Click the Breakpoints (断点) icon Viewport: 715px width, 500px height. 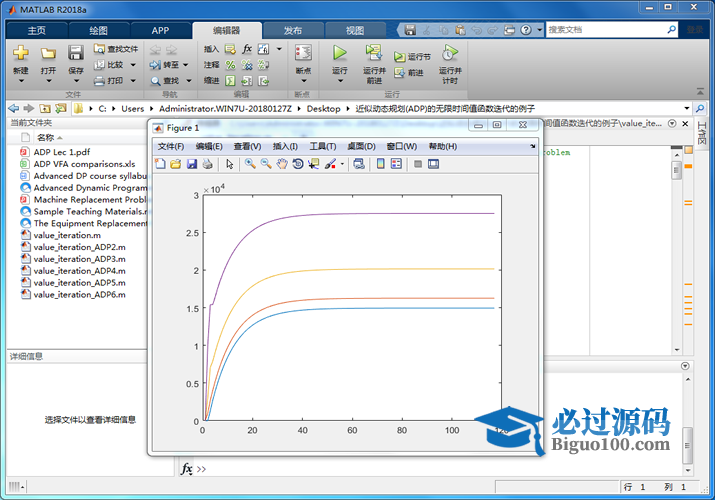coord(303,53)
